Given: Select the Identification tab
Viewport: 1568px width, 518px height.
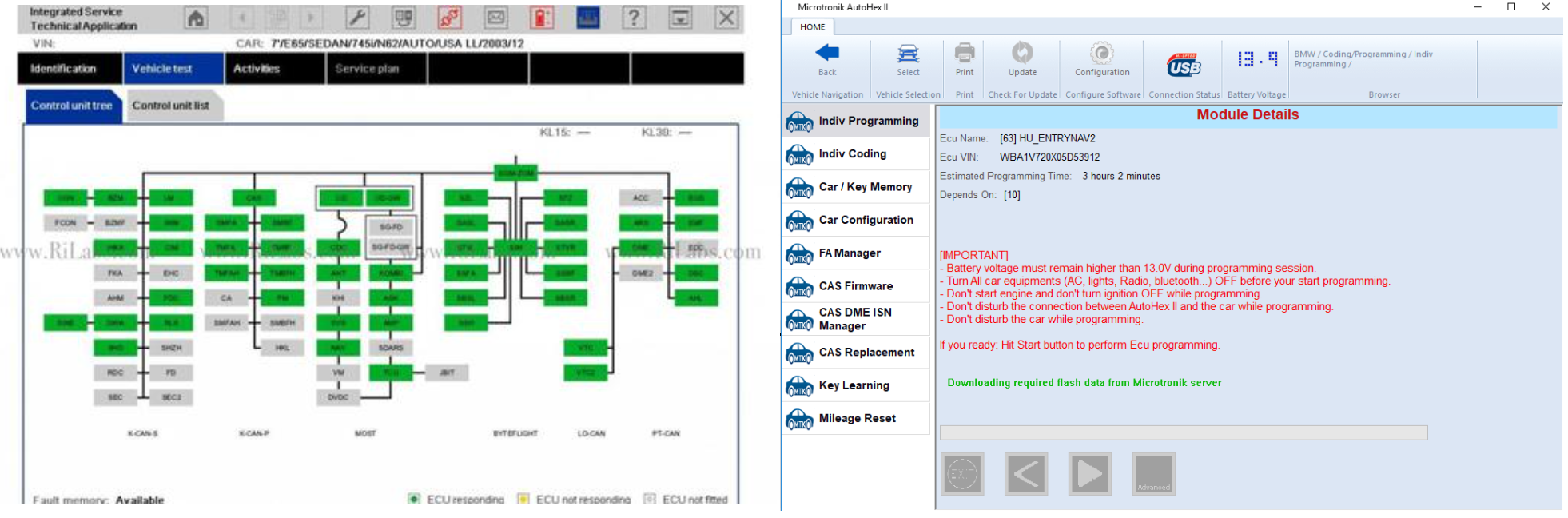Looking at the screenshot, I should pos(64,69).
